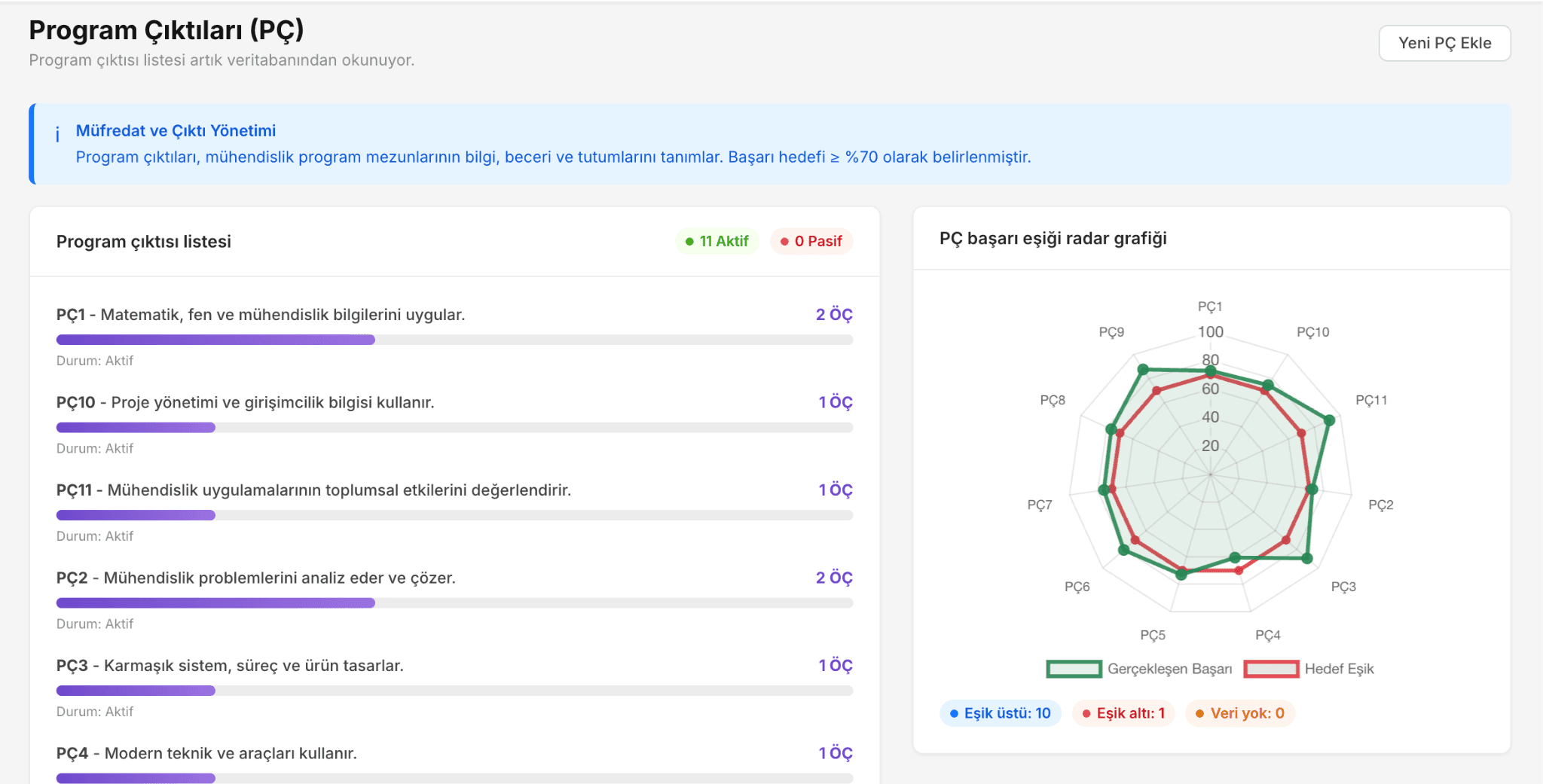Open PÇ10 Proje yönetimi row title
Screen dimensions: 1543x784
(x=246, y=403)
